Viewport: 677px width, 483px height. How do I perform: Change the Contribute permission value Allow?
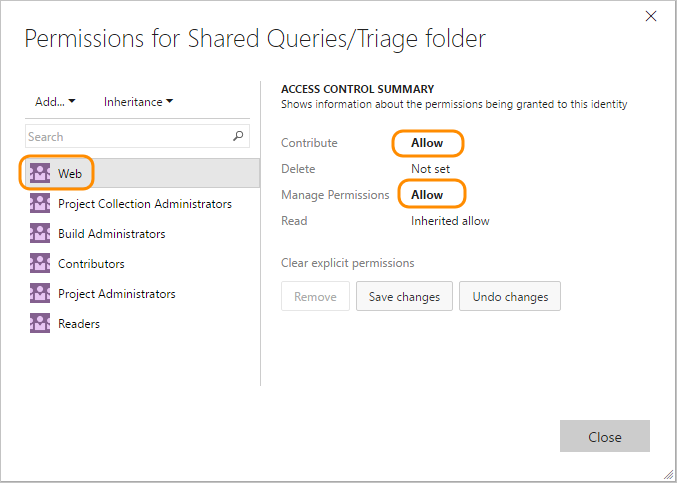coord(427,143)
